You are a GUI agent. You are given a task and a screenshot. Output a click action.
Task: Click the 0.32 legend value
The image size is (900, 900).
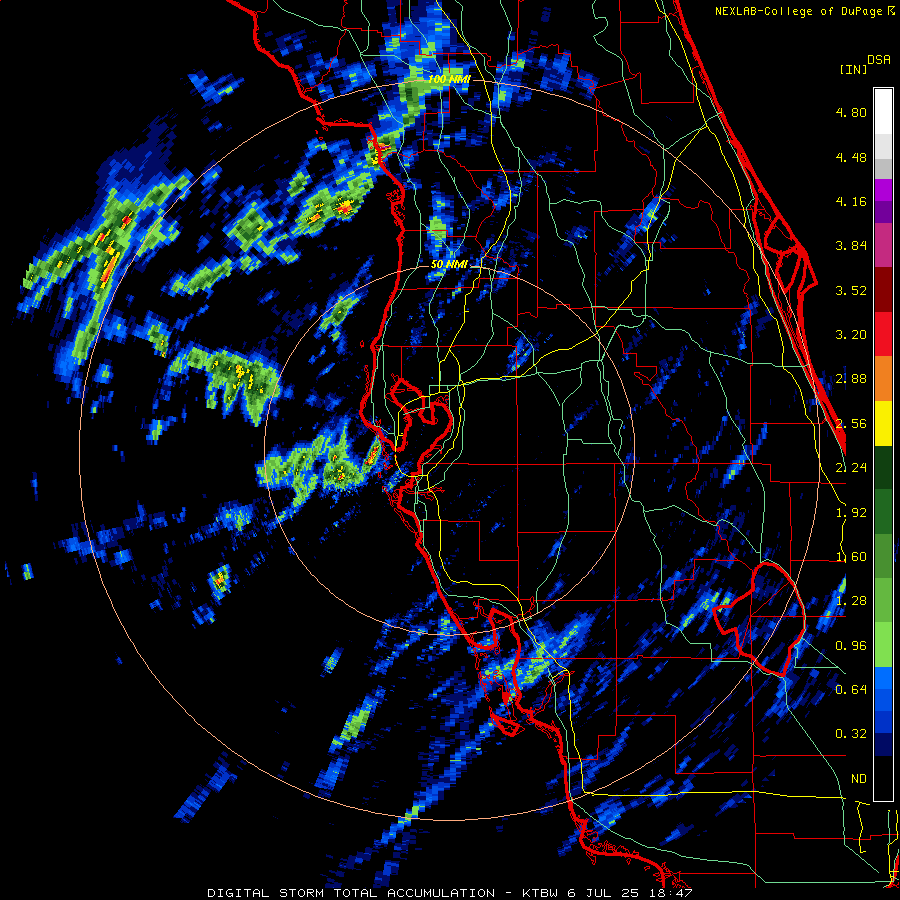pos(851,734)
